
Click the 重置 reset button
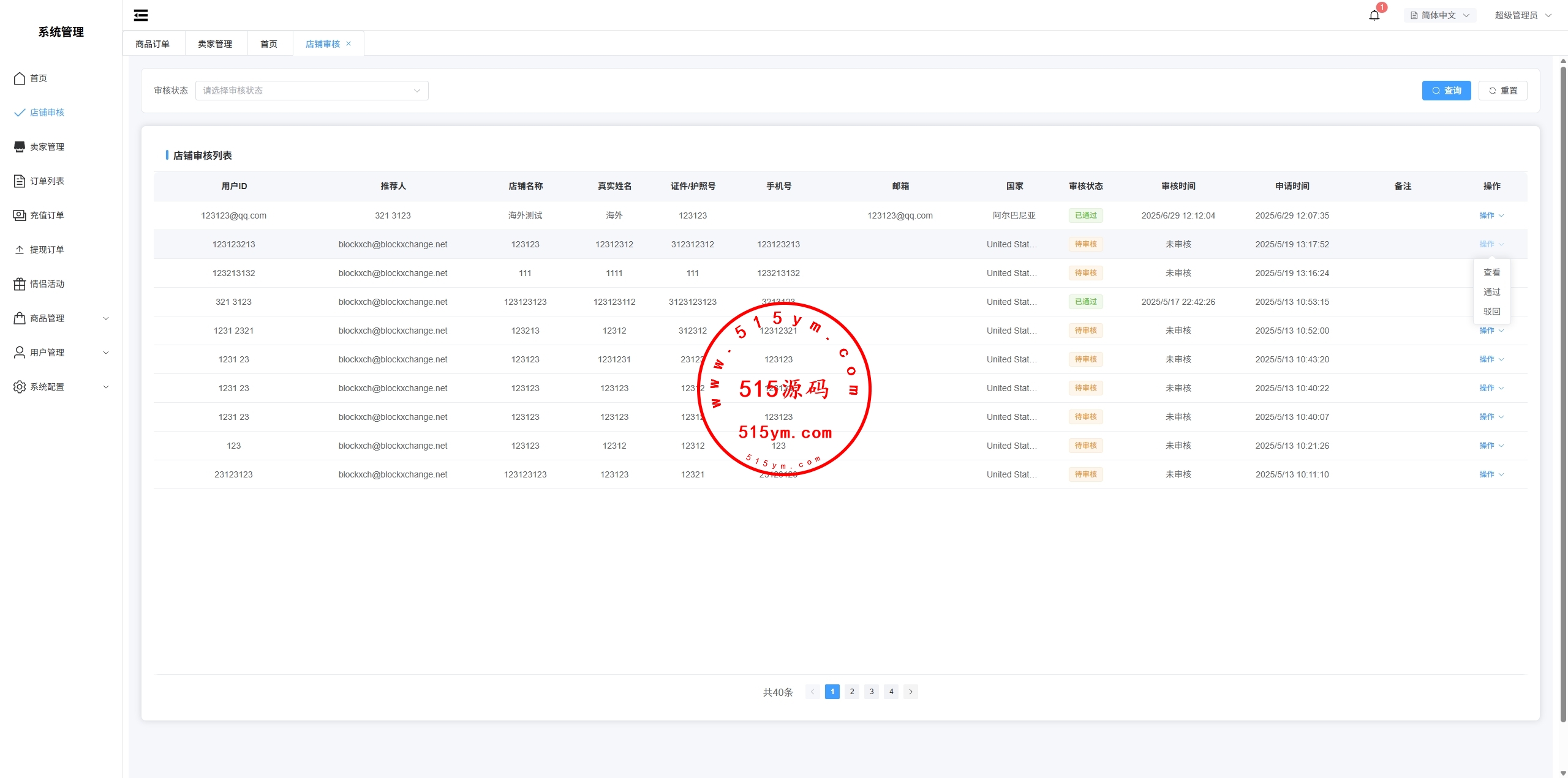coord(1502,91)
